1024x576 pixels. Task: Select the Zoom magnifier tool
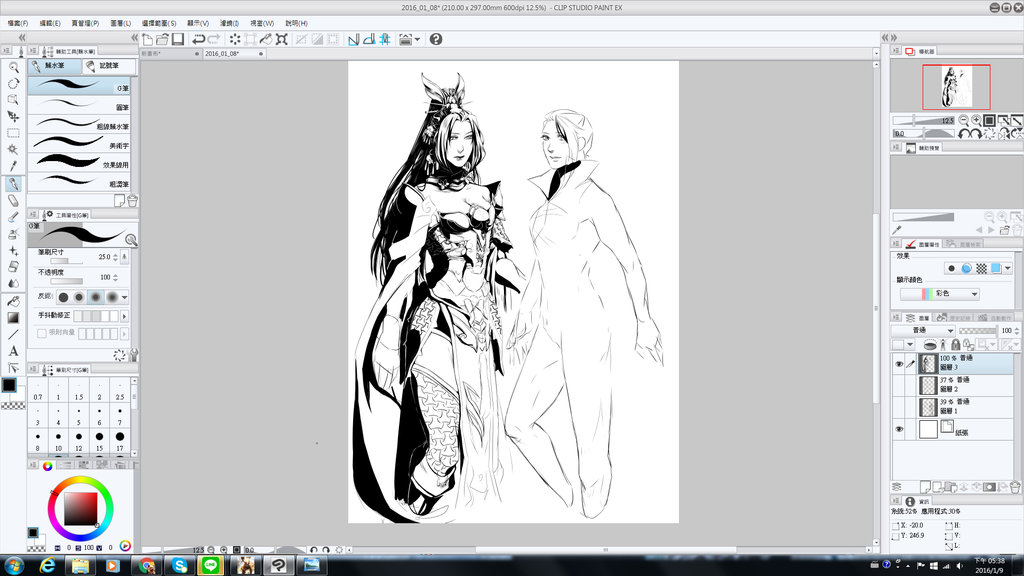click(x=13, y=67)
